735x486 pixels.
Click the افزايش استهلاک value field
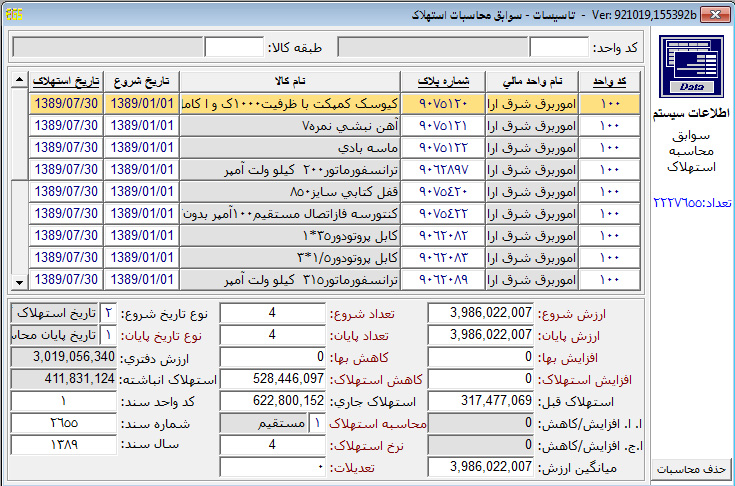point(481,379)
